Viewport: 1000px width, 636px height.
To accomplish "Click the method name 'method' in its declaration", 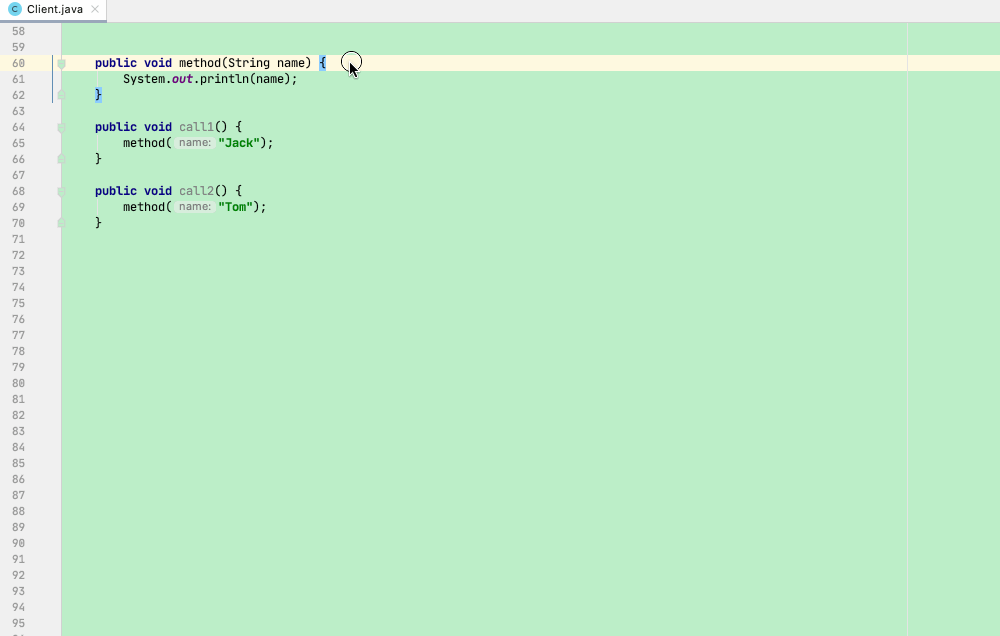I will pyautogui.click(x=200, y=63).
